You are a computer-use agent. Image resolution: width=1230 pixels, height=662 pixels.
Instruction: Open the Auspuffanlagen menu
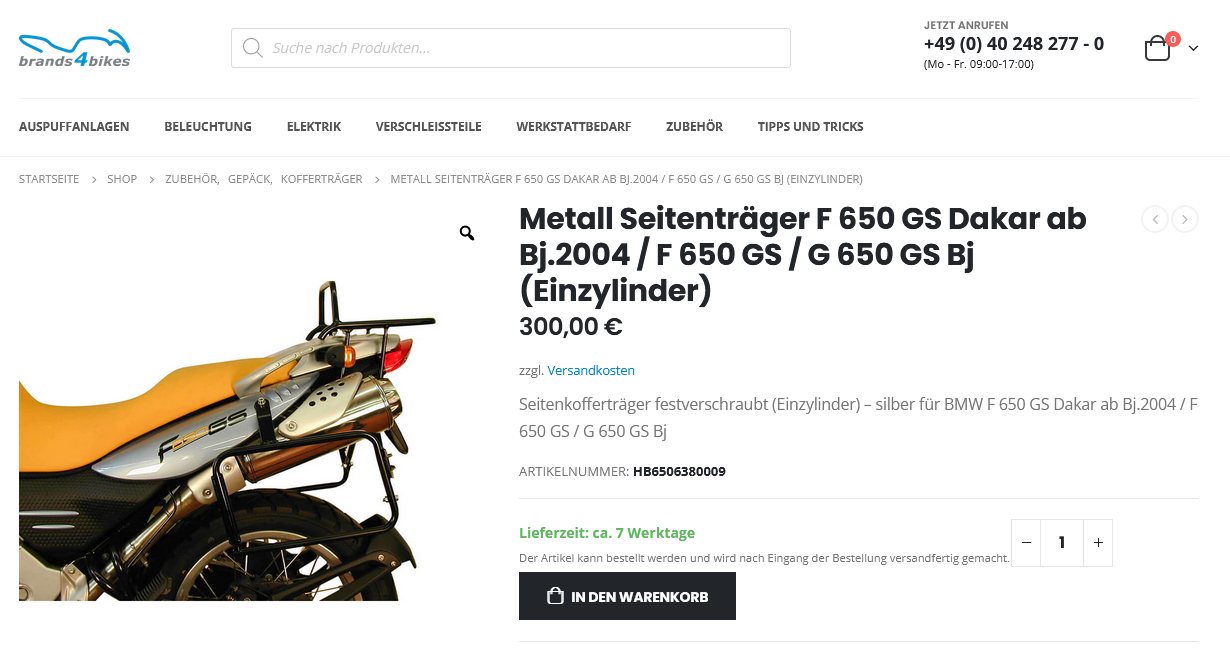[74, 127]
